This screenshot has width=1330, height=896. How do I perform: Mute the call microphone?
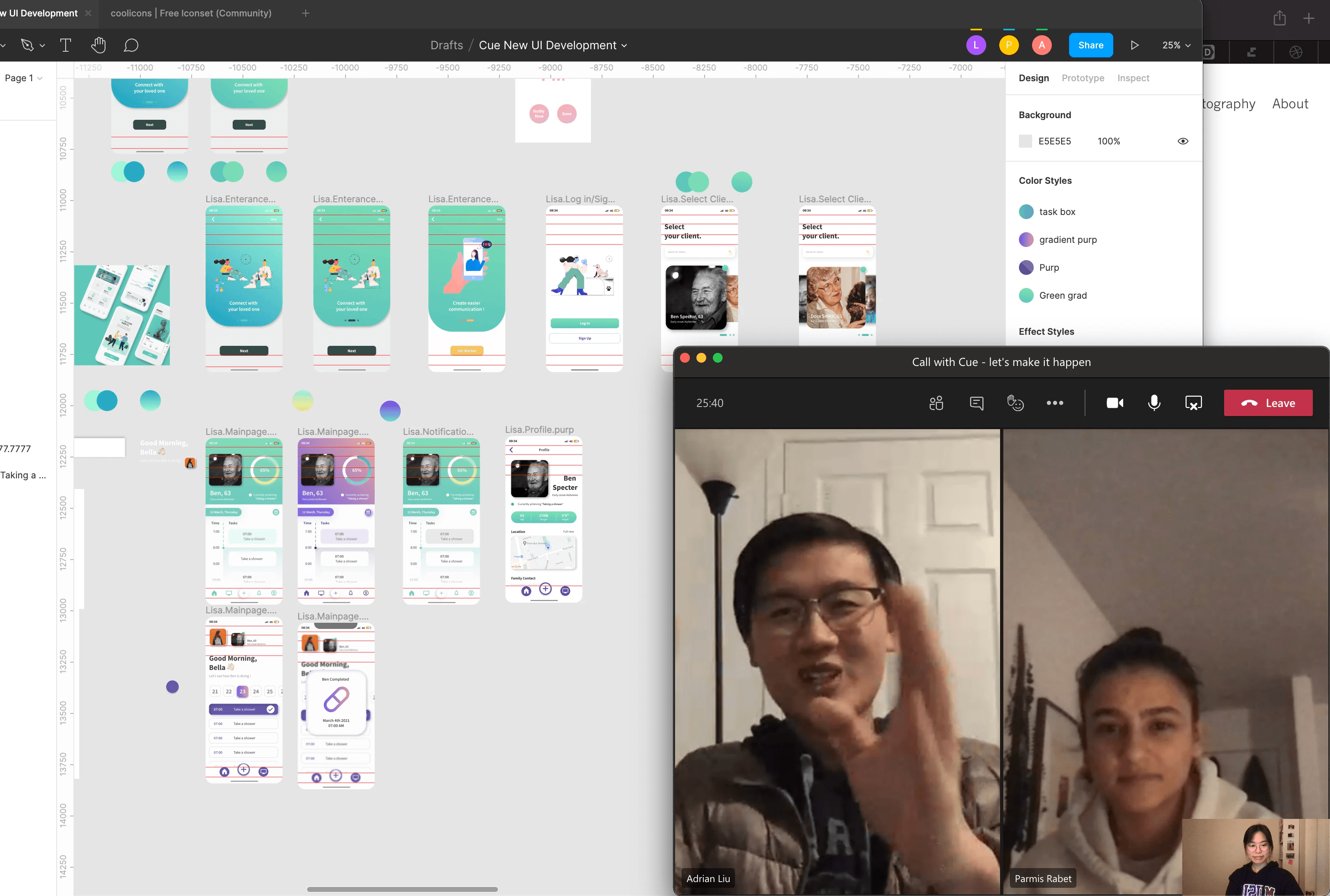(x=1154, y=403)
